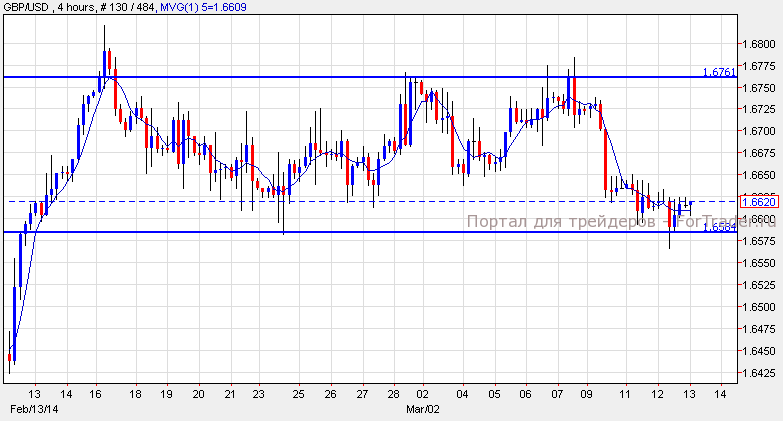This screenshot has width=783, height=421.
Task: Click the 1.6761 resistance line label
Action: 719,72
